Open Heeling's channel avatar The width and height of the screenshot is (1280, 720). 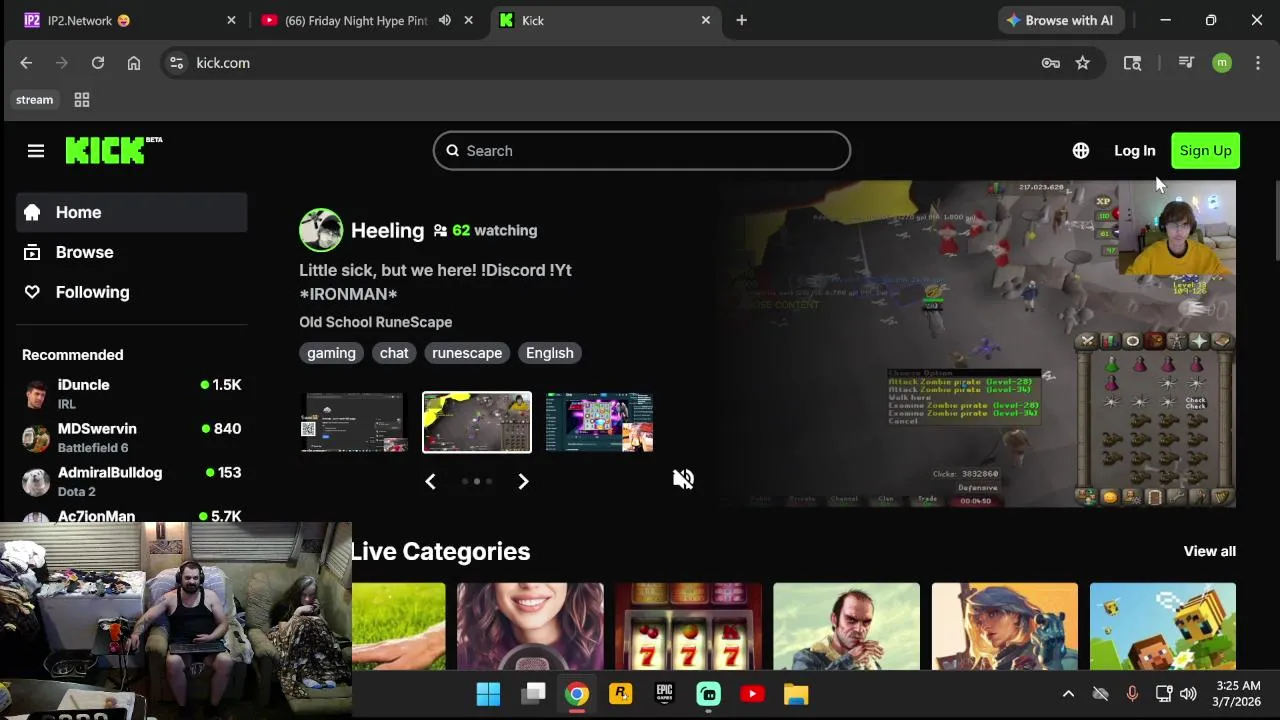coord(321,230)
